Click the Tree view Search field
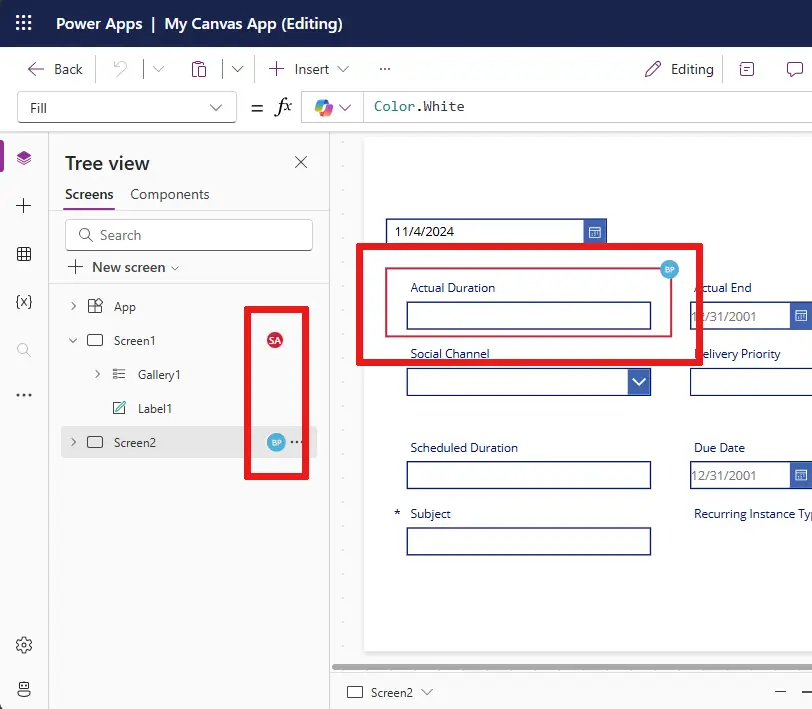 tap(189, 235)
